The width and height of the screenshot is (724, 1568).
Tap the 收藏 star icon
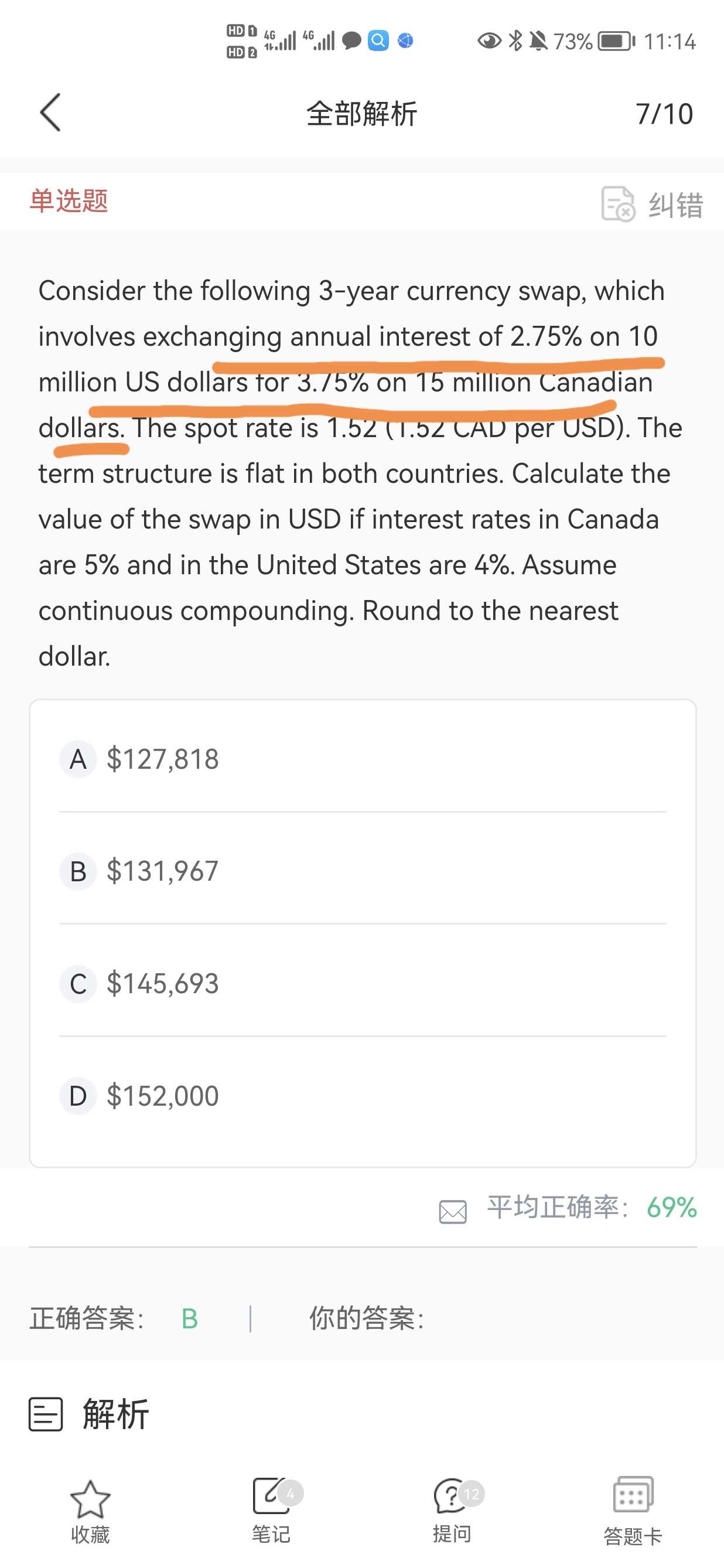tap(90, 1499)
